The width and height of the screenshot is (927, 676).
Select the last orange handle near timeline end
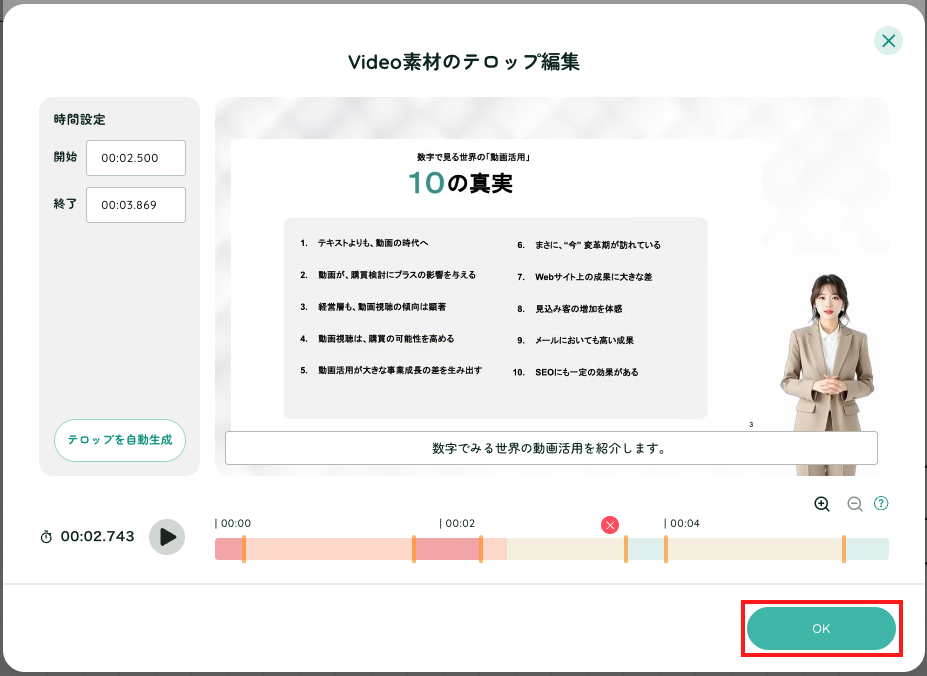844,549
